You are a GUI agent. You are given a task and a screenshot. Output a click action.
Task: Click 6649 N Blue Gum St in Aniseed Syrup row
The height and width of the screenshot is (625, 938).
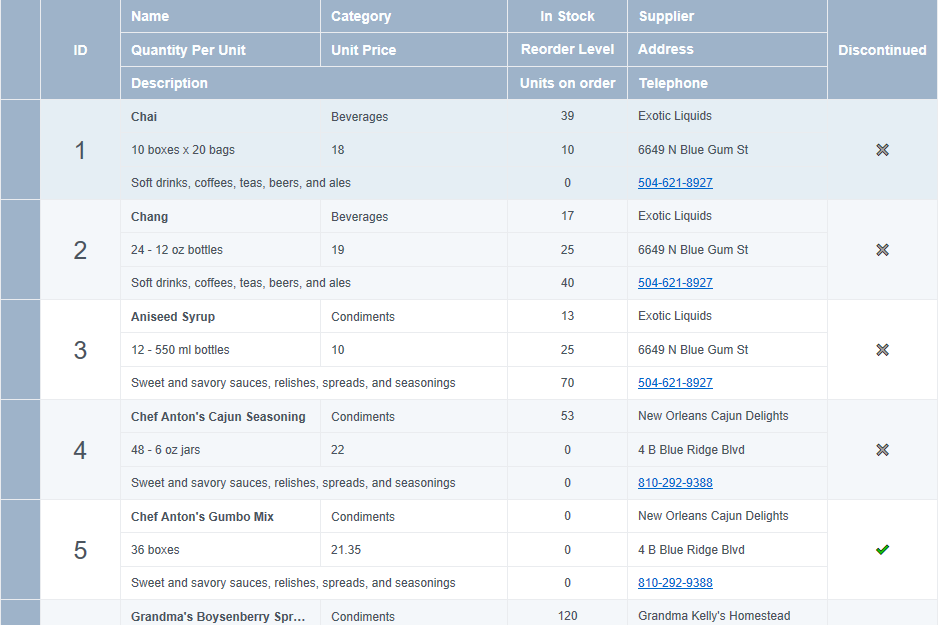tap(693, 349)
